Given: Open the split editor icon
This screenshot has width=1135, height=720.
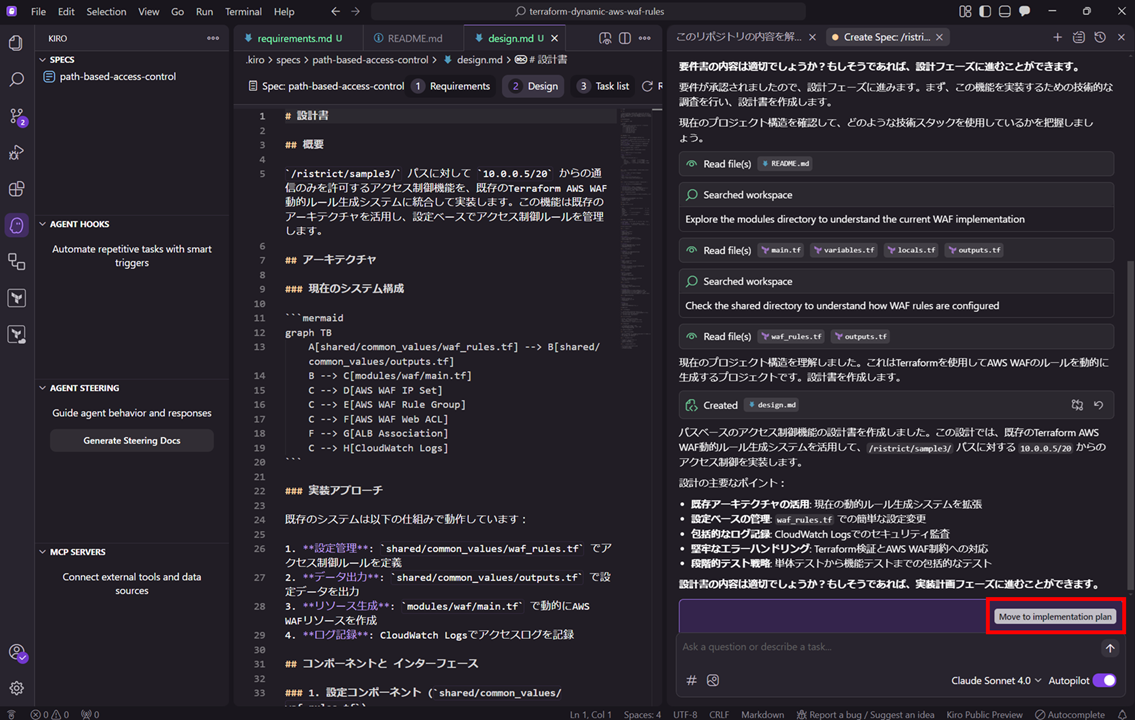Looking at the screenshot, I should pyautogui.click(x=625, y=38).
